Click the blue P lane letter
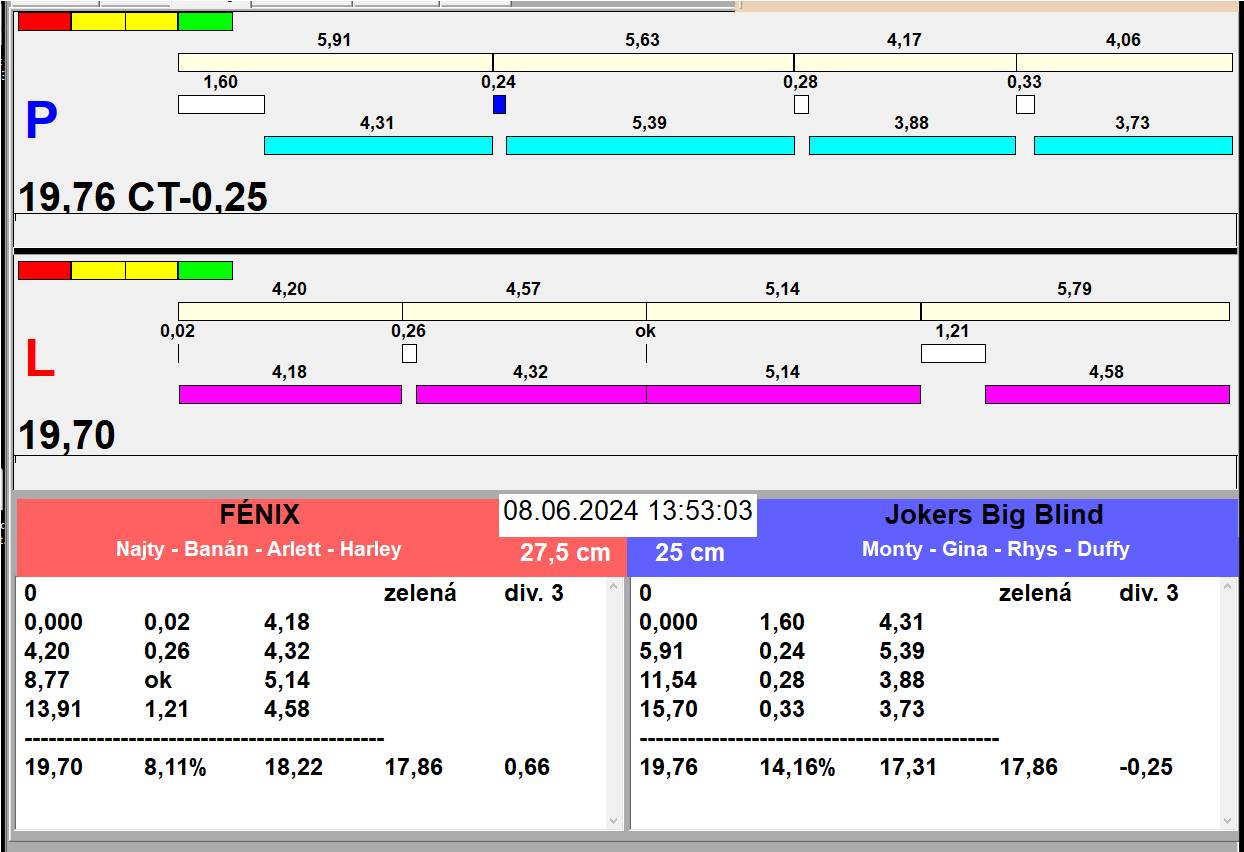Image resolution: width=1244 pixels, height=852 pixels. [41, 121]
